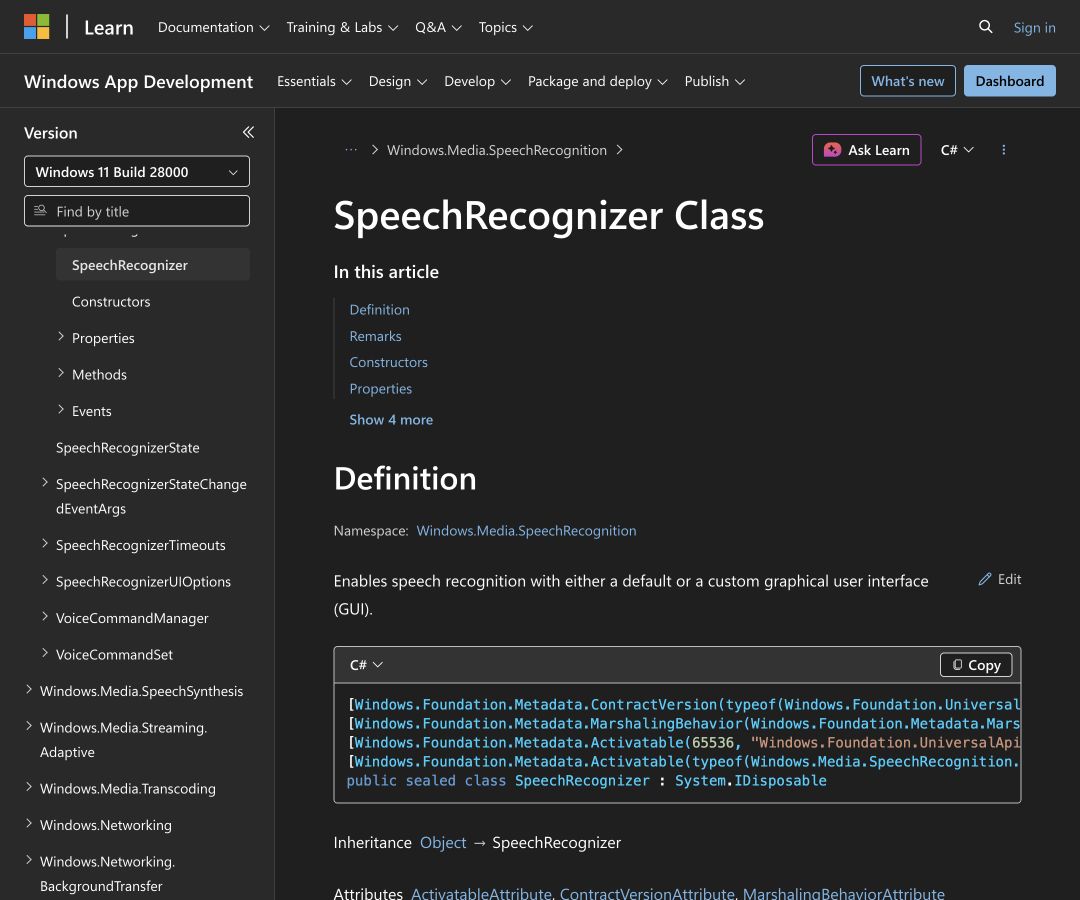1080x900 pixels.
Task: Open the Object inheritance link
Action: coord(443,843)
